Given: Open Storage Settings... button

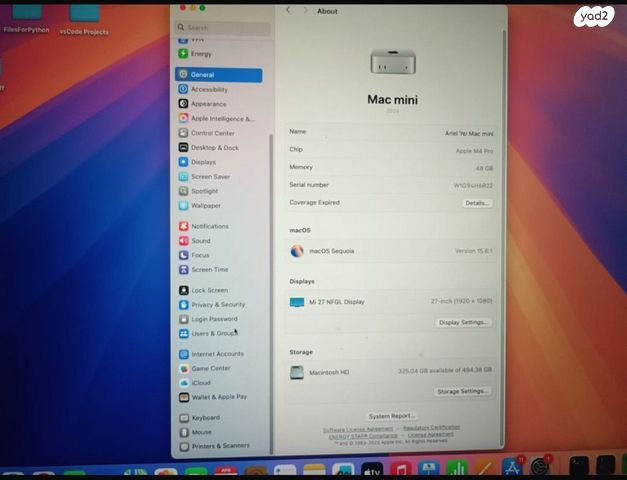Looking at the screenshot, I should click(462, 391).
